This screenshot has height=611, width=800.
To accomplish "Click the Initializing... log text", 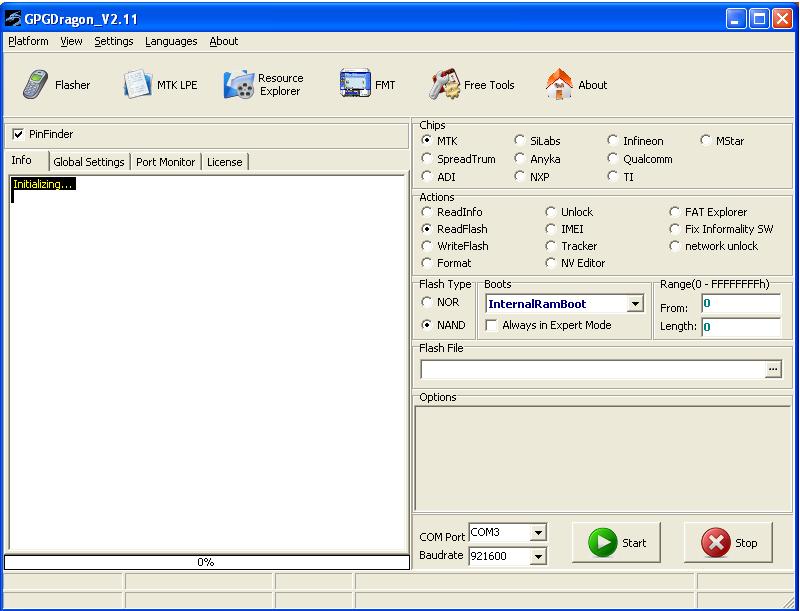I will 43,184.
